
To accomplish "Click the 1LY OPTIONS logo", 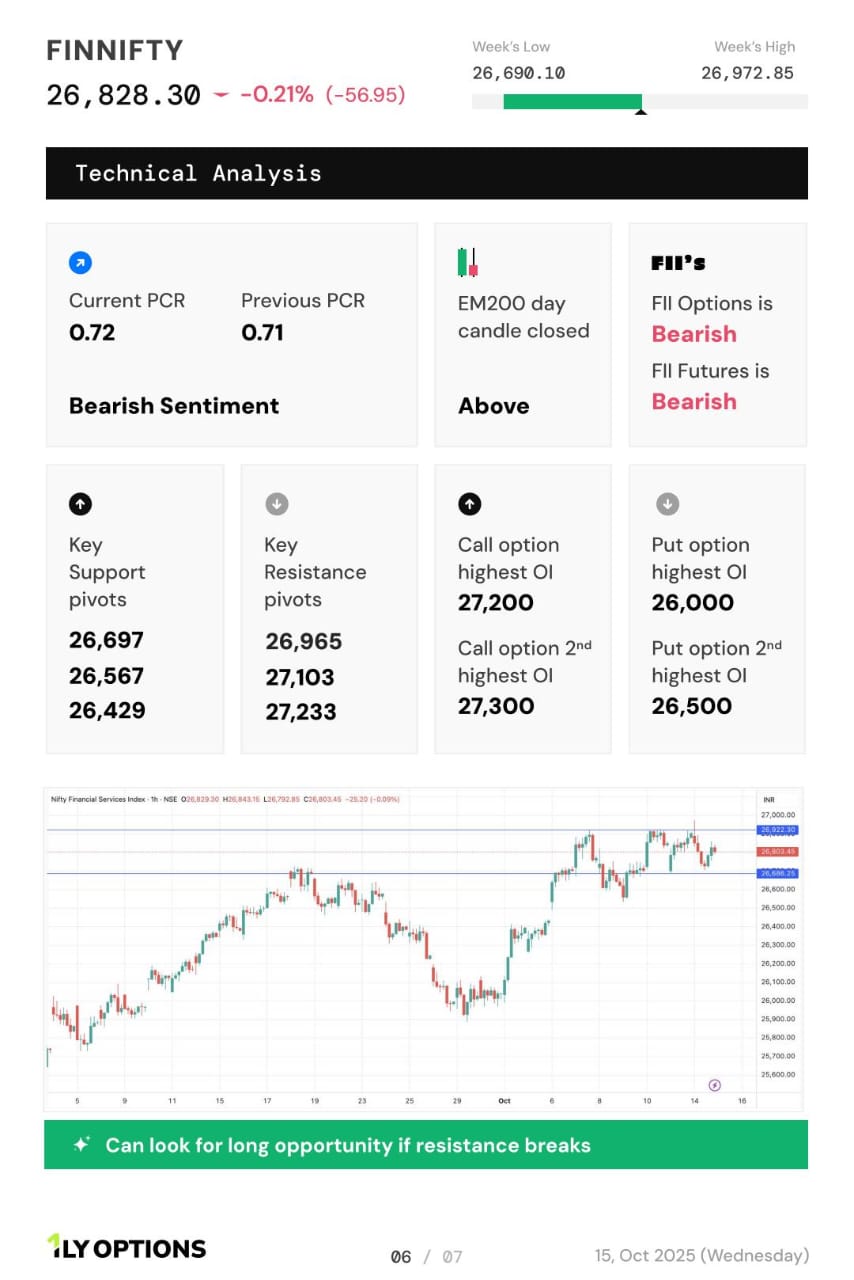I will pos(126,1247).
